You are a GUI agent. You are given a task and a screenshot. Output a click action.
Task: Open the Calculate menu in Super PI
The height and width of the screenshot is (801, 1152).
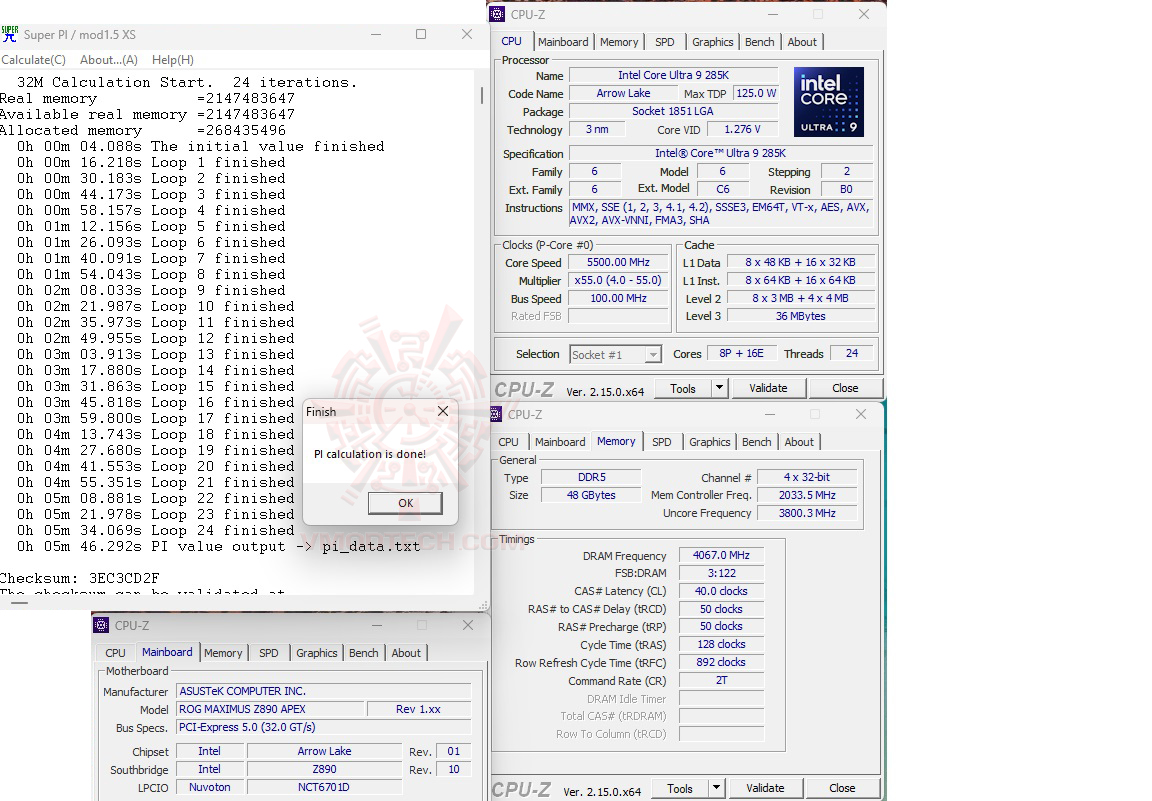(x=34, y=59)
